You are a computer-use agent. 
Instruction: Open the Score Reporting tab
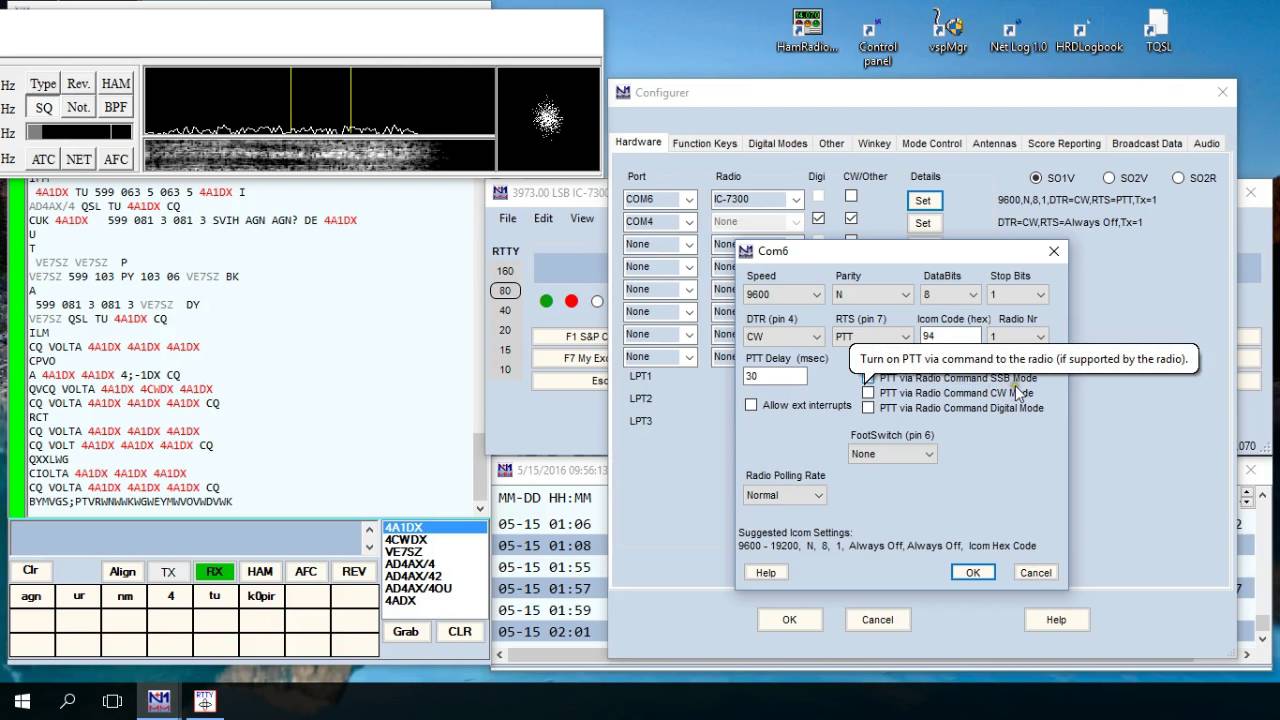click(x=1064, y=144)
